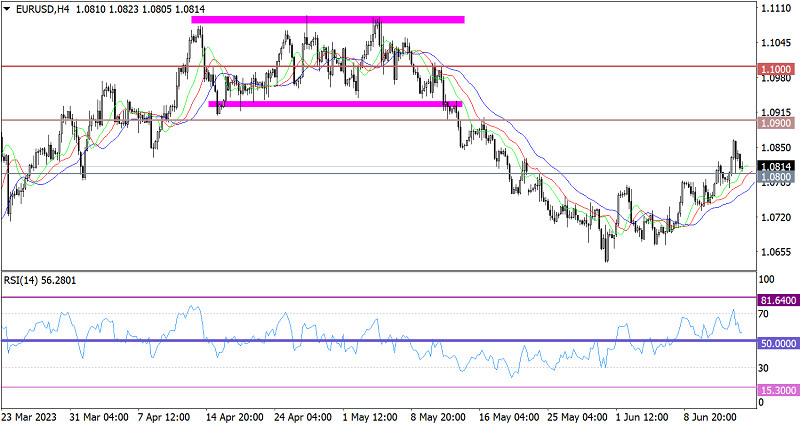Click the 100 value on RSI scale
This screenshot has height=426, width=800.
768,281
